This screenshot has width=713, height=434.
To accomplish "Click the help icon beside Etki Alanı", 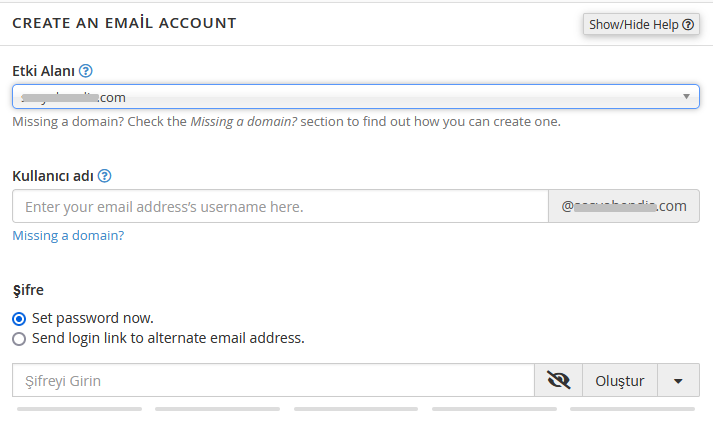I will tap(85, 71).
